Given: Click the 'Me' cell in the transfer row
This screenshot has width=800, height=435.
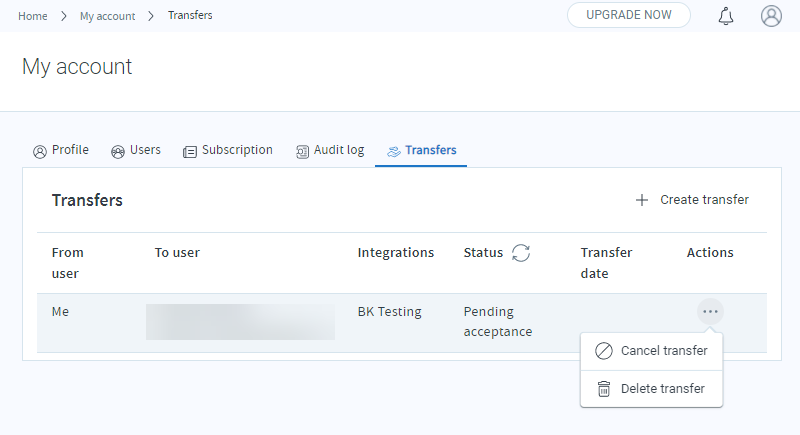Looking at the screenshot, I should [x=60, y=312].
